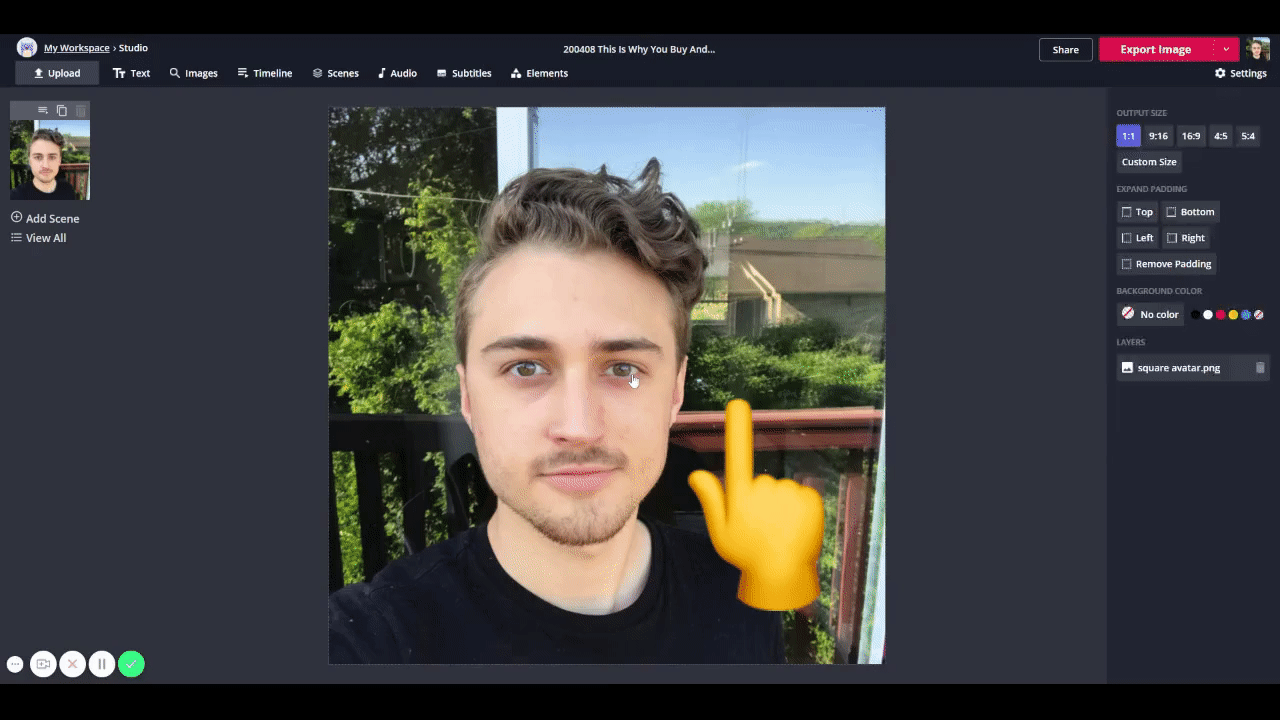The height and width of the screenshot is (720, 1280).
Task: Click Remove Padding
Action: tap(1166, 264)
